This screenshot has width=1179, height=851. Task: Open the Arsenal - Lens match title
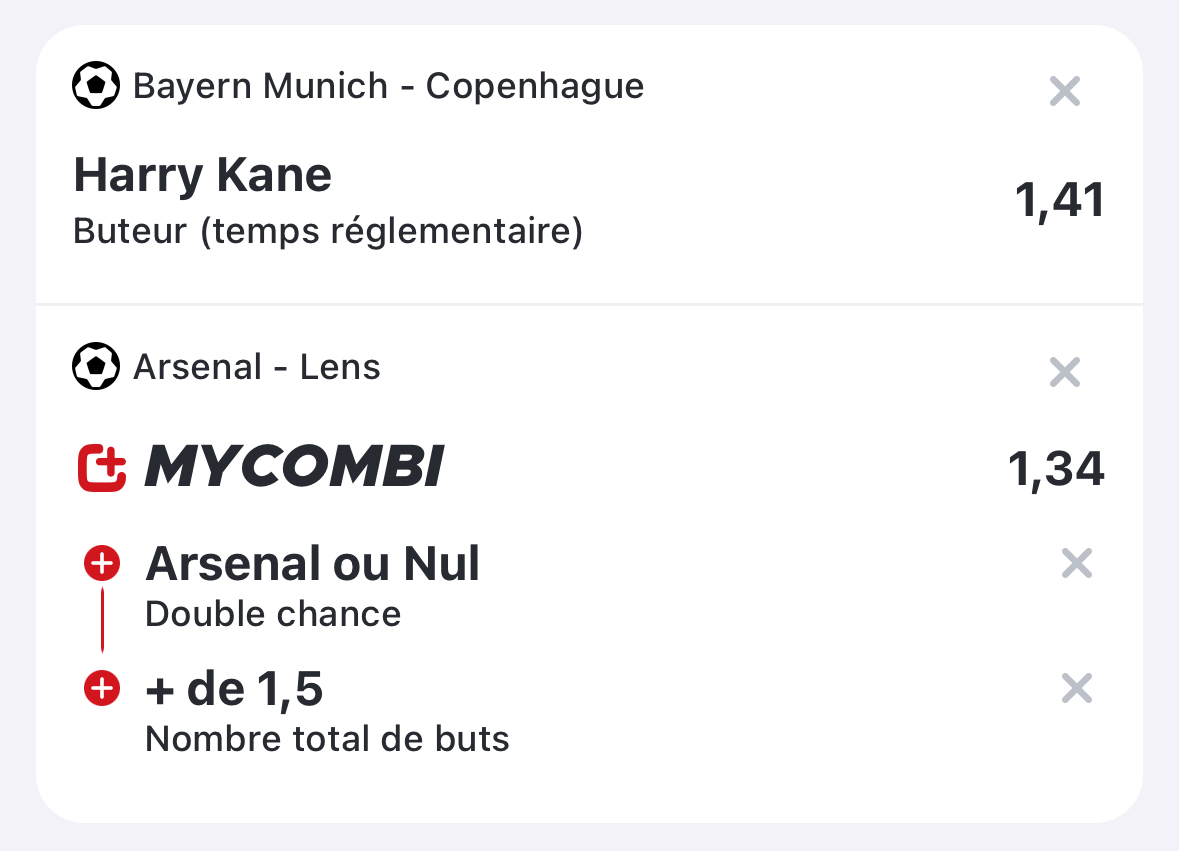[256, 367]
